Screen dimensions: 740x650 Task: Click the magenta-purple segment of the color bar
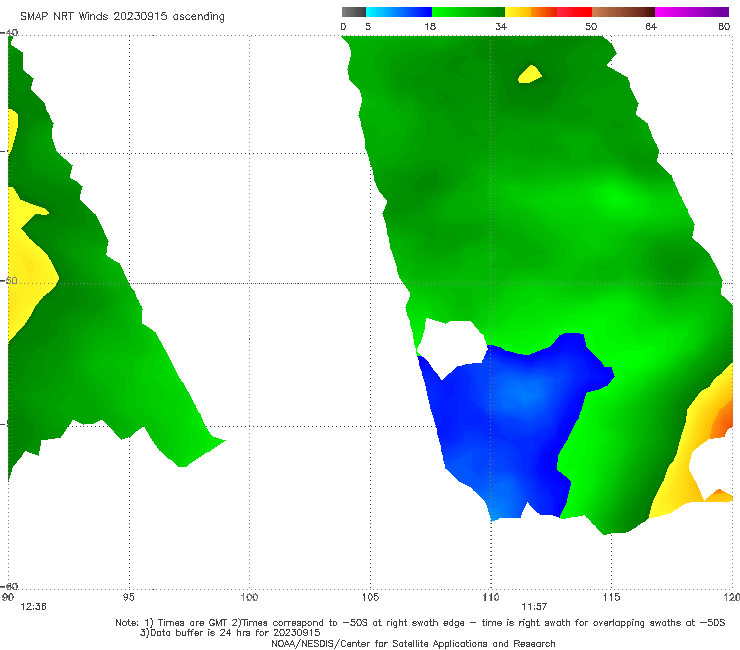[x=692, y=12]
